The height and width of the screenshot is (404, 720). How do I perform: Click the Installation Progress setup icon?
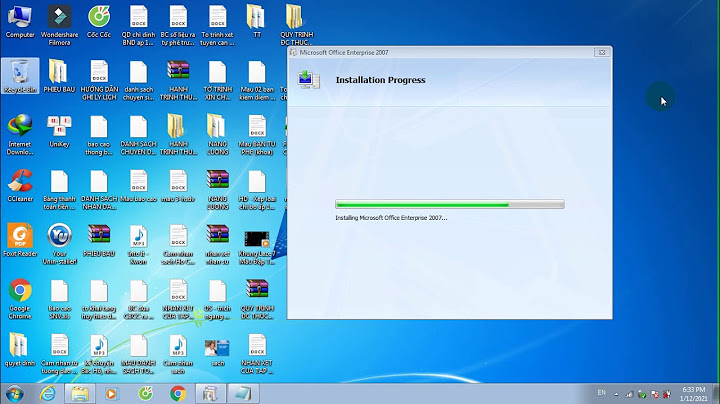tap(308, 80)
